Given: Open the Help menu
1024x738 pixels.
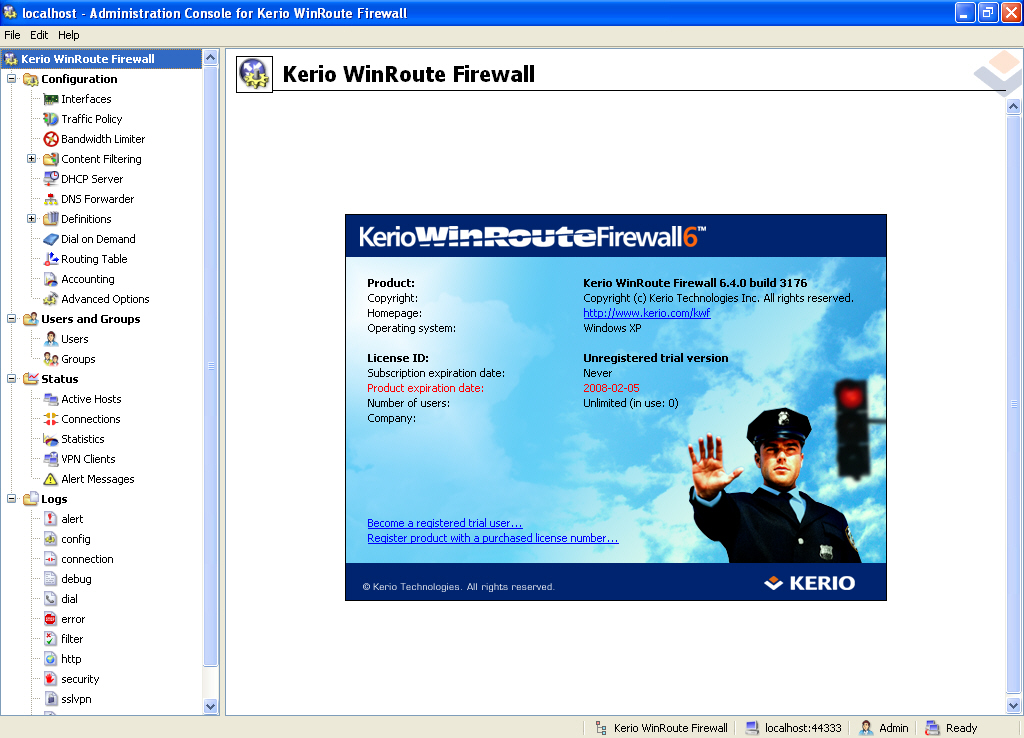Looking at the screenshot, I should coord(69,35).
